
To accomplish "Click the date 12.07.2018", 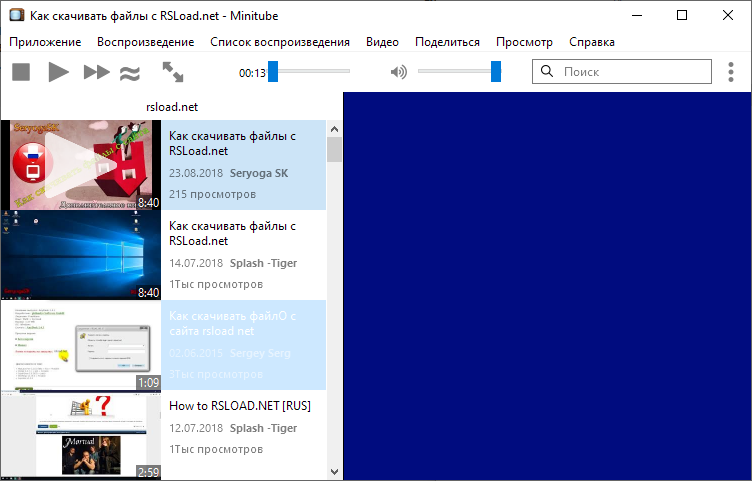I will [196, 428].
